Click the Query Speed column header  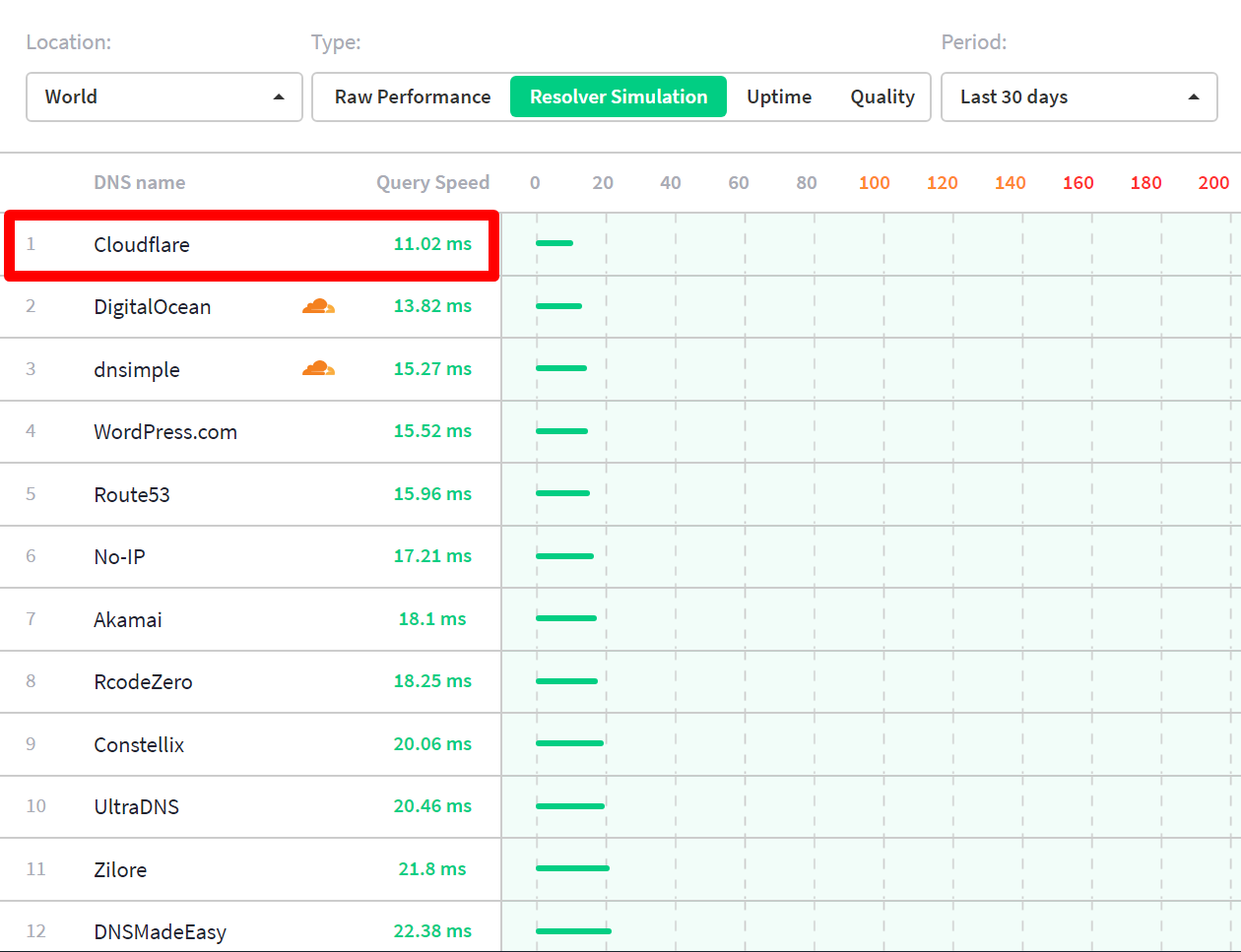432,182
